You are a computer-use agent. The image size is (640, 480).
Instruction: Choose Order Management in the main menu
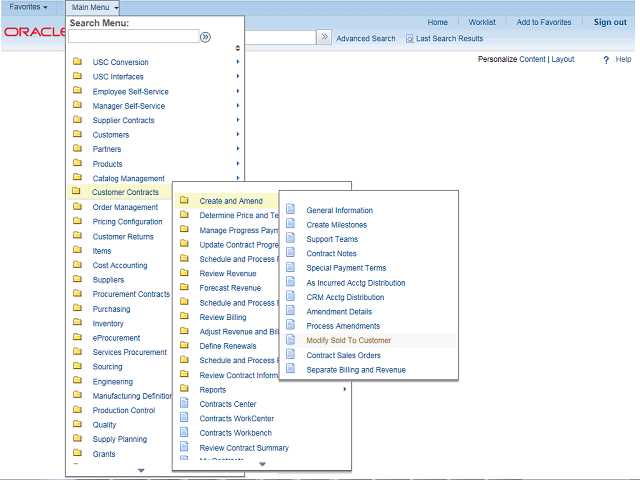(125, 207)
